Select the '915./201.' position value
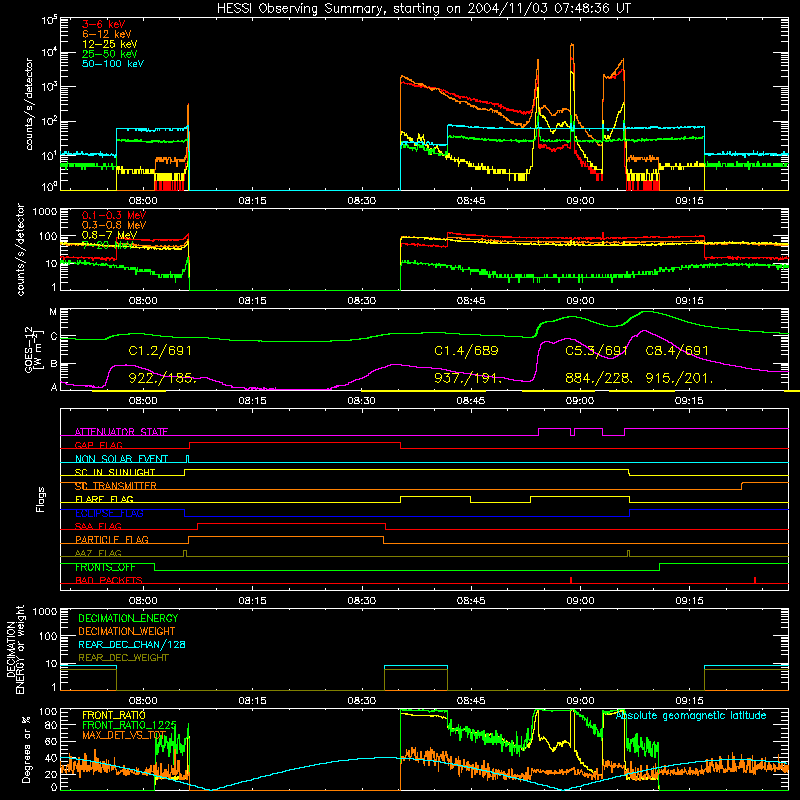The width and height of the screenshot is (800, 800). (x=679, y=378)
